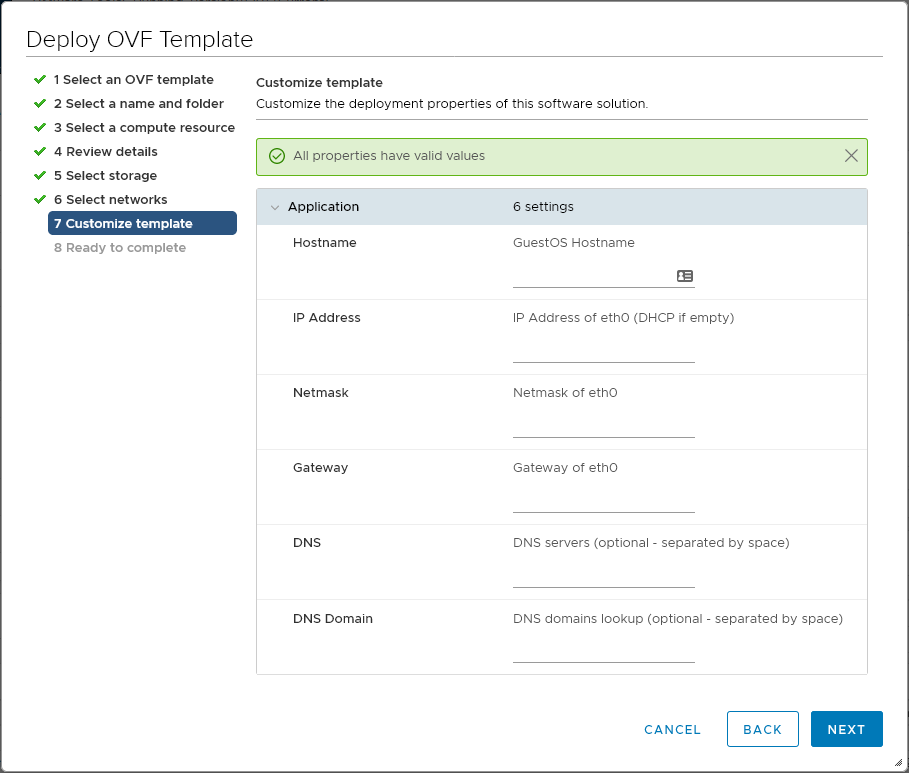The height and width of the screenshot is (773, 909).
Task: Click the checkmark beside Select storage
Action: (40, 176)
